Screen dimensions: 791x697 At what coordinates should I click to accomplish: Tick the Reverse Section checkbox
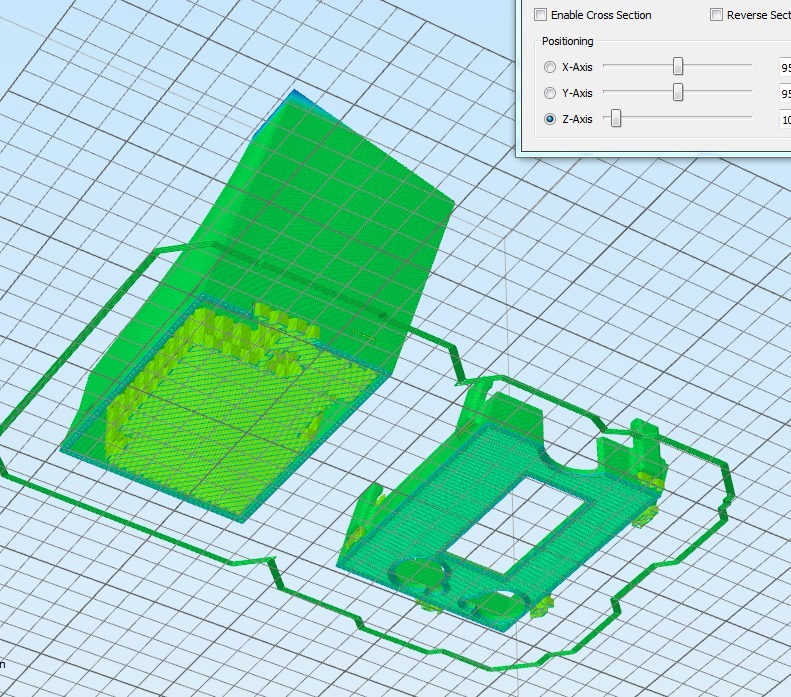coord(716,15)
